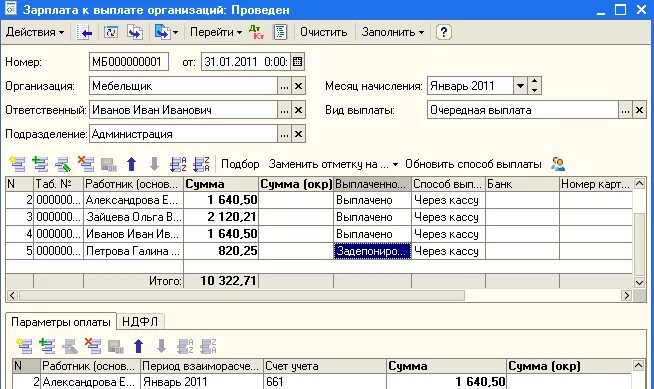Open dropdown arrow of the create-based-on toolbar icon
Image resolution: width=654 pixels, height=389 pixels.
coord(176,33)
